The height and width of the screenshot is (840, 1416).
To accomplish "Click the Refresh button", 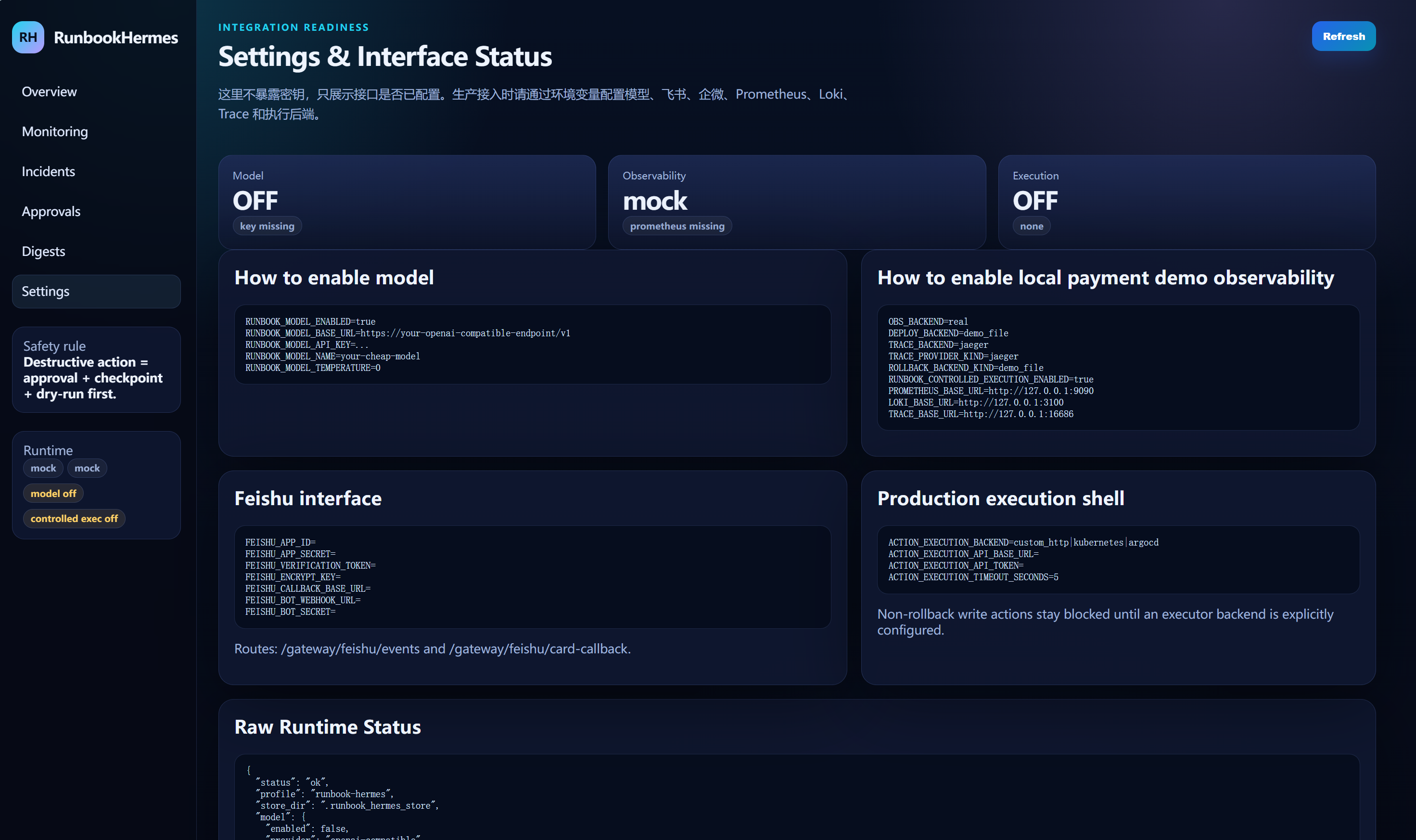I will point(1343,36).
